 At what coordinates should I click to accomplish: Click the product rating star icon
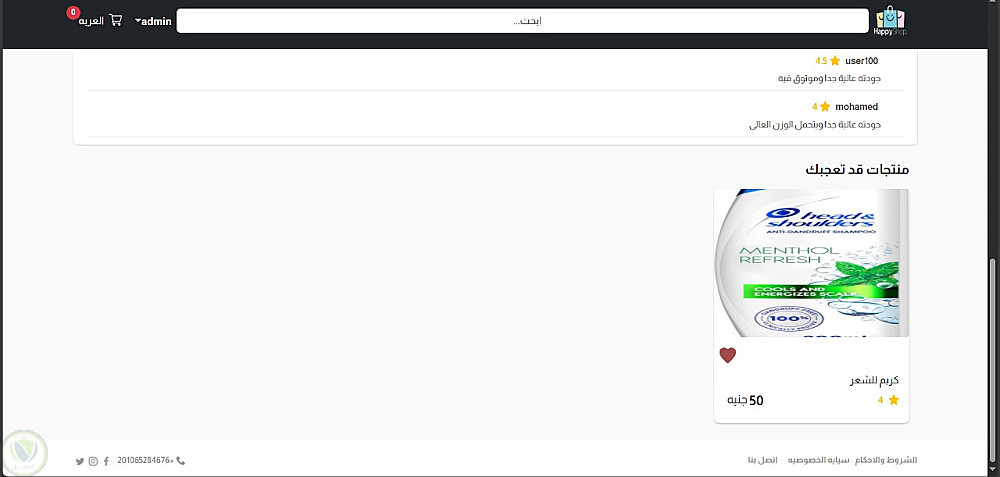coord(893,400)
